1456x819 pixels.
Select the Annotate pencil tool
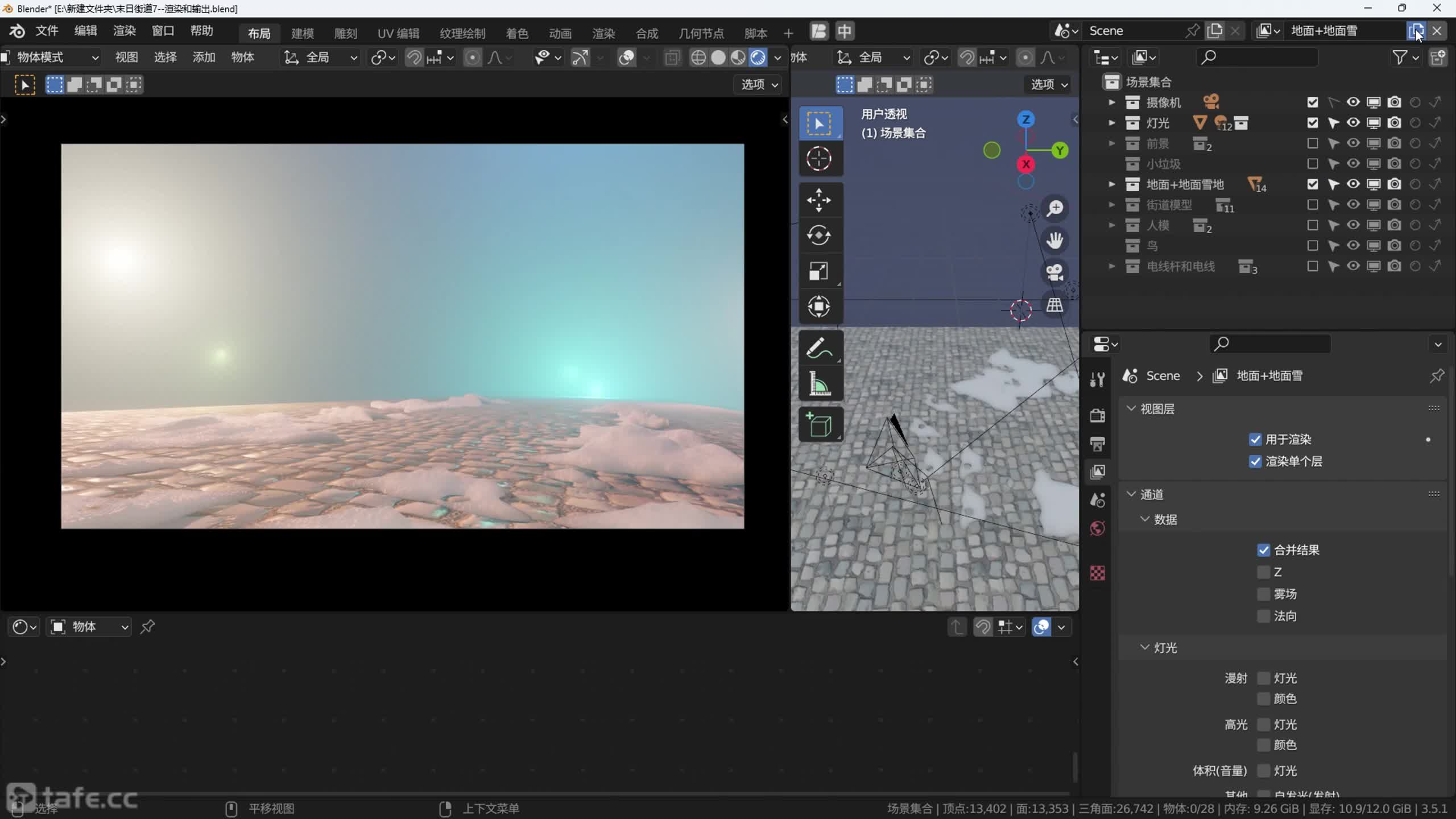click(819, 348)
